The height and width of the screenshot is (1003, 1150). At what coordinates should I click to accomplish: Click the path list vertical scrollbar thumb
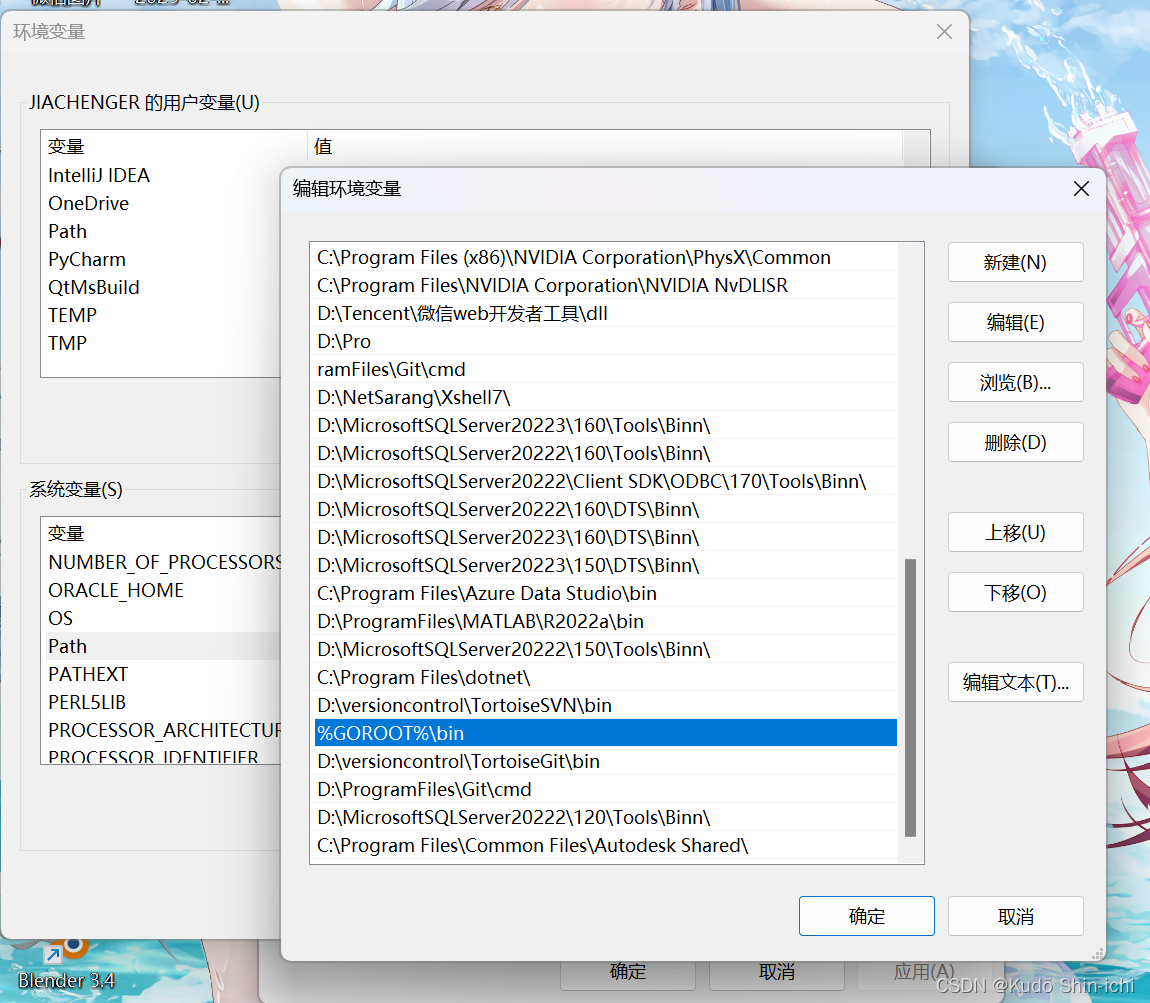910,697
